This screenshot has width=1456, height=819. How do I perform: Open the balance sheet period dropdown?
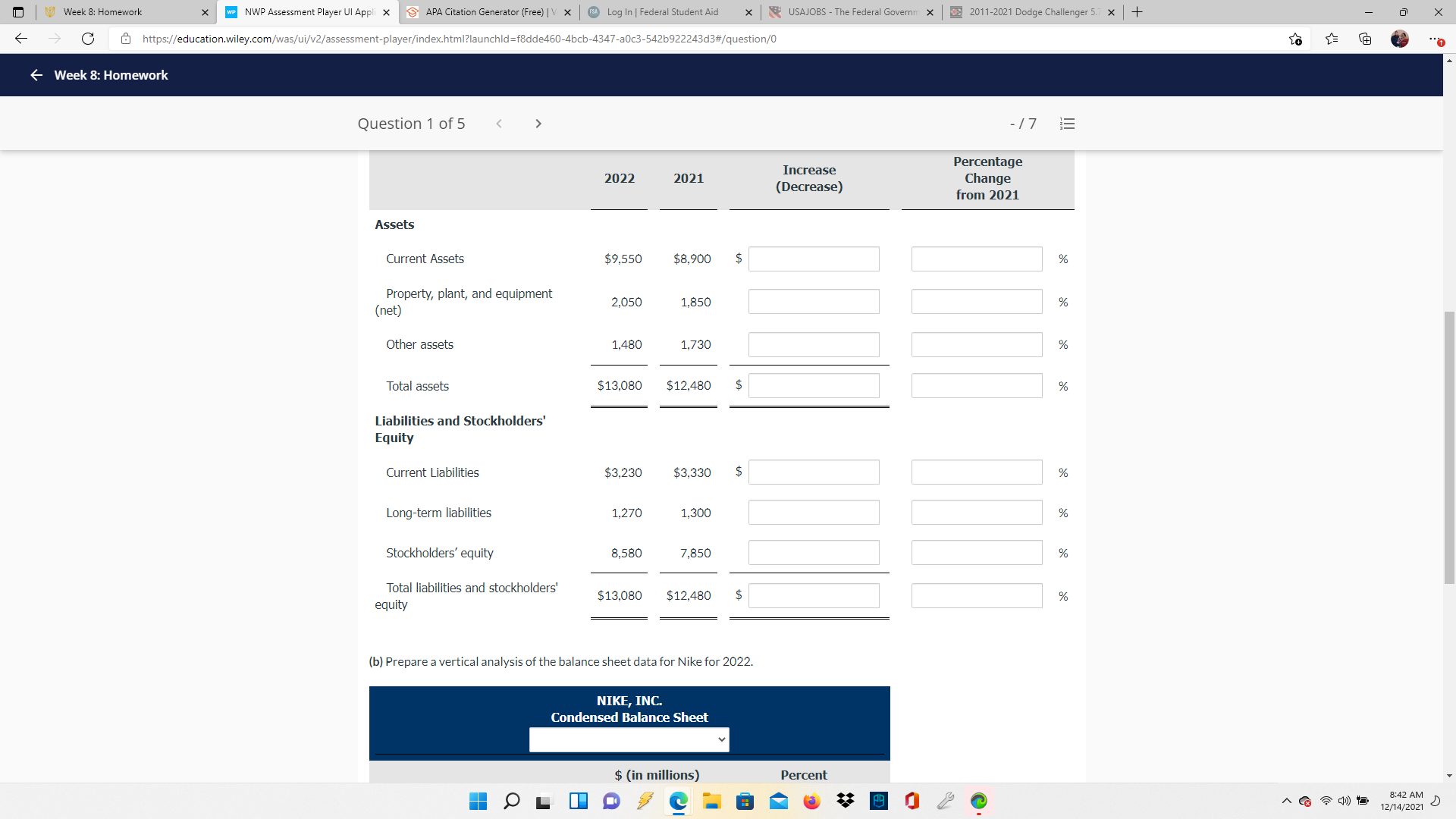[x=628, y=739]
